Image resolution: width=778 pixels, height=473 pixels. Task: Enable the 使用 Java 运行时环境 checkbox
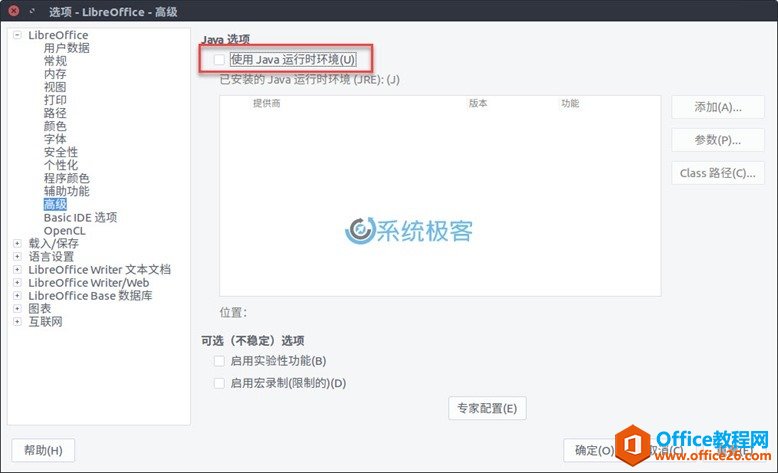219,60
